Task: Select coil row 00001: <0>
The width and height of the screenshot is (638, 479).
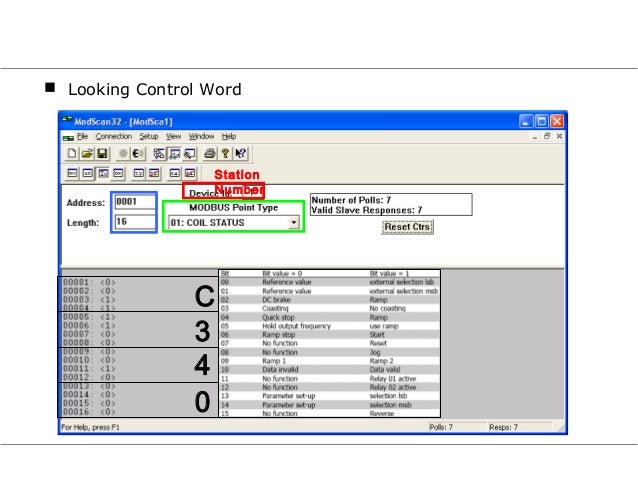Action: click(90, 282)
